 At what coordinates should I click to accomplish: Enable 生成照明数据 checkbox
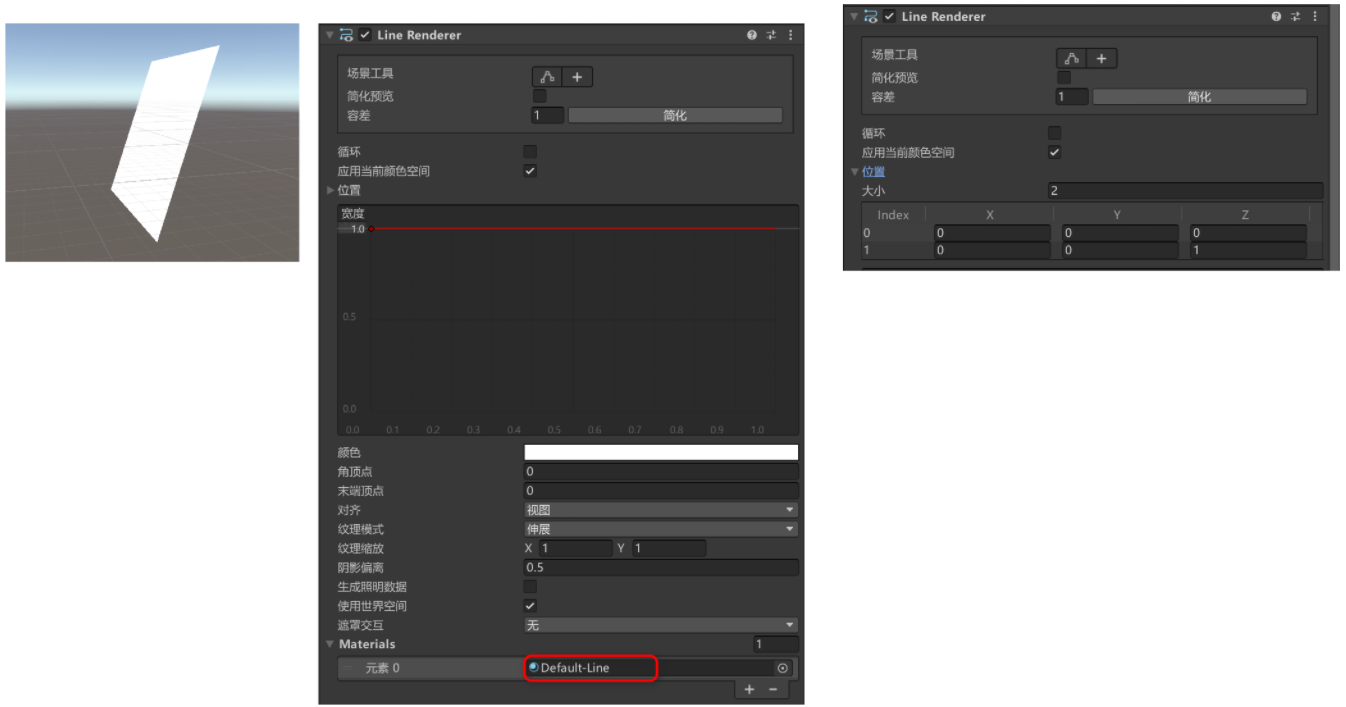click(530, 587)
